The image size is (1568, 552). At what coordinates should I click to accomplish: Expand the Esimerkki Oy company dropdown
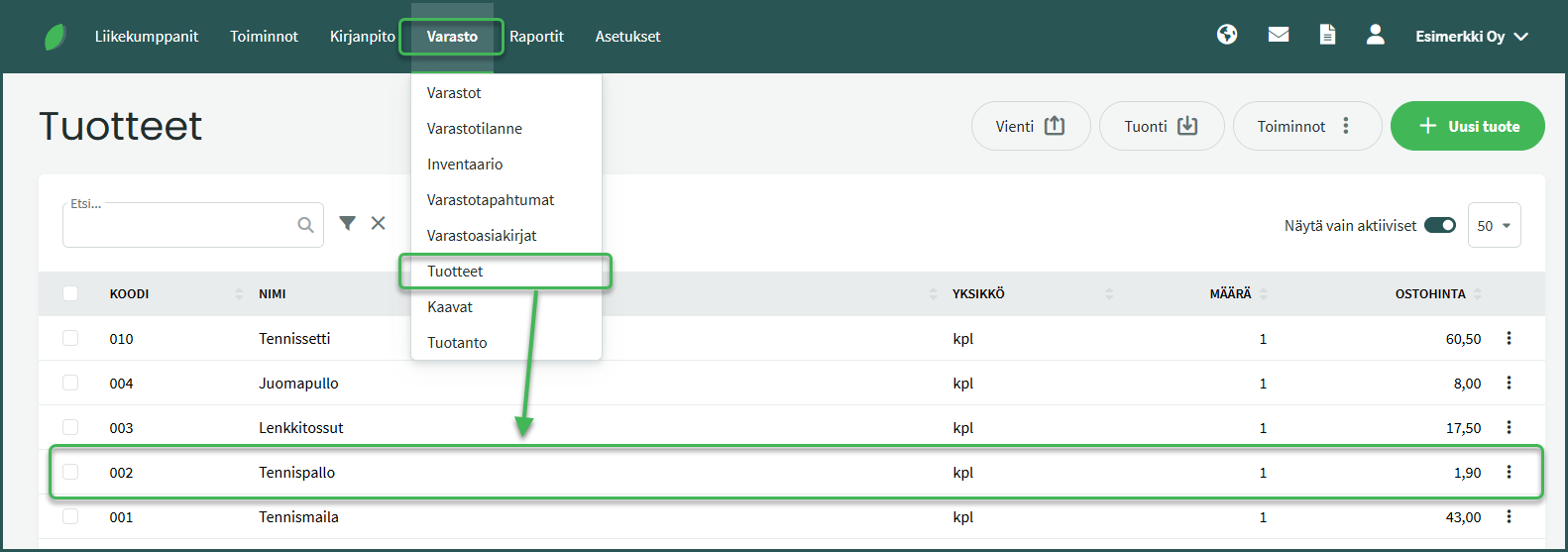coord(1471,37)
